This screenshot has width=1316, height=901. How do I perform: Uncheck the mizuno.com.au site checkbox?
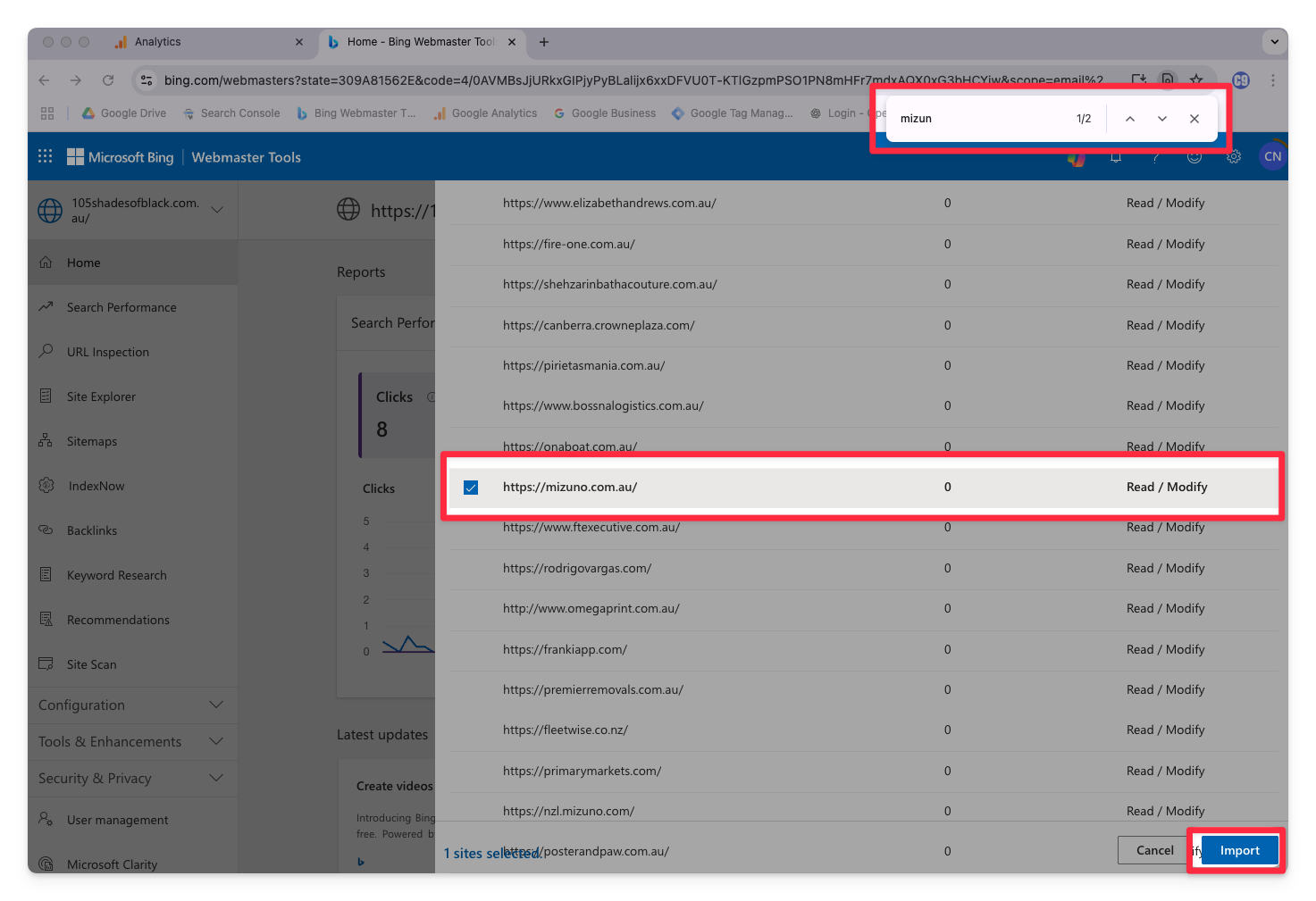click(x=471, y=488)
